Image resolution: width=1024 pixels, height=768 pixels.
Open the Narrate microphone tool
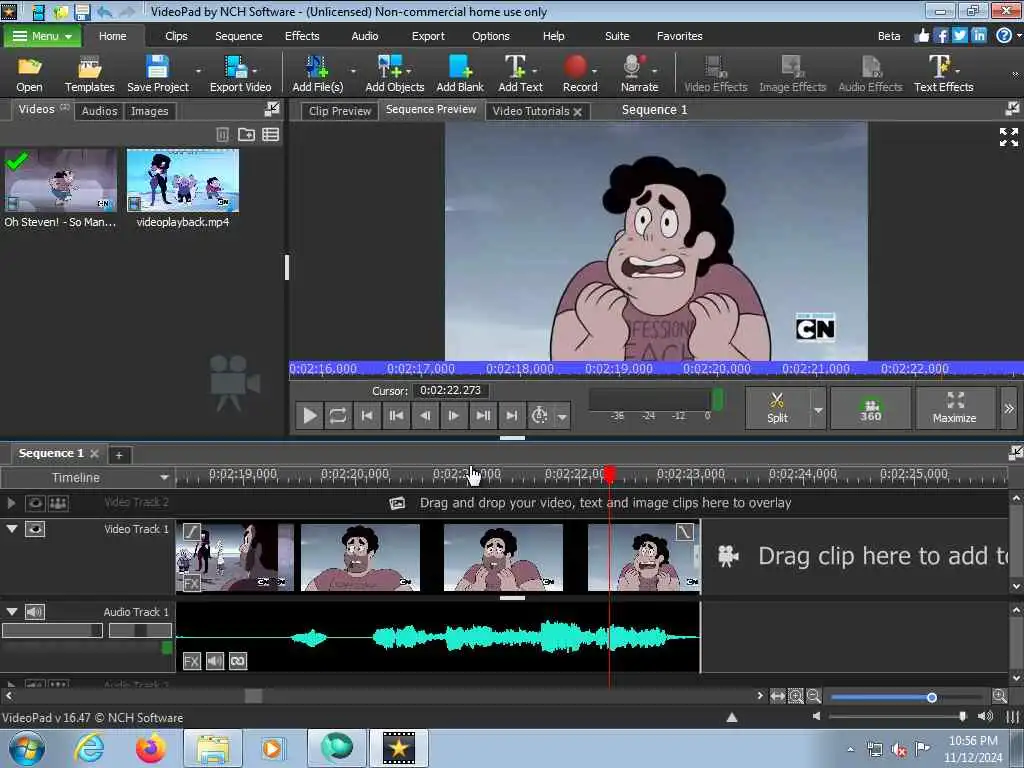point(639,73)
